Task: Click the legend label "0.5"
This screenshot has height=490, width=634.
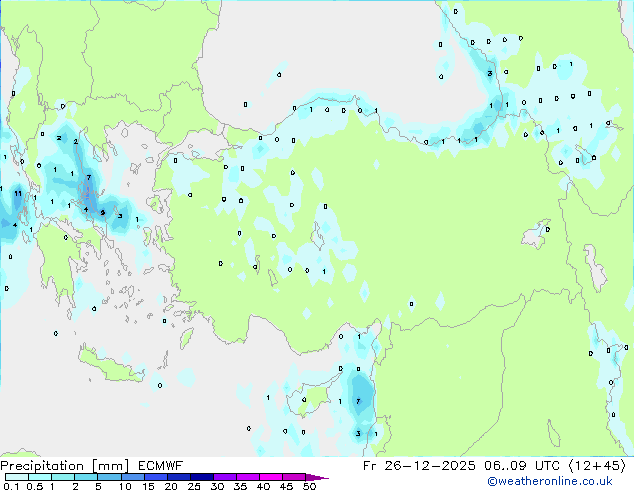Action: (34, 486)
